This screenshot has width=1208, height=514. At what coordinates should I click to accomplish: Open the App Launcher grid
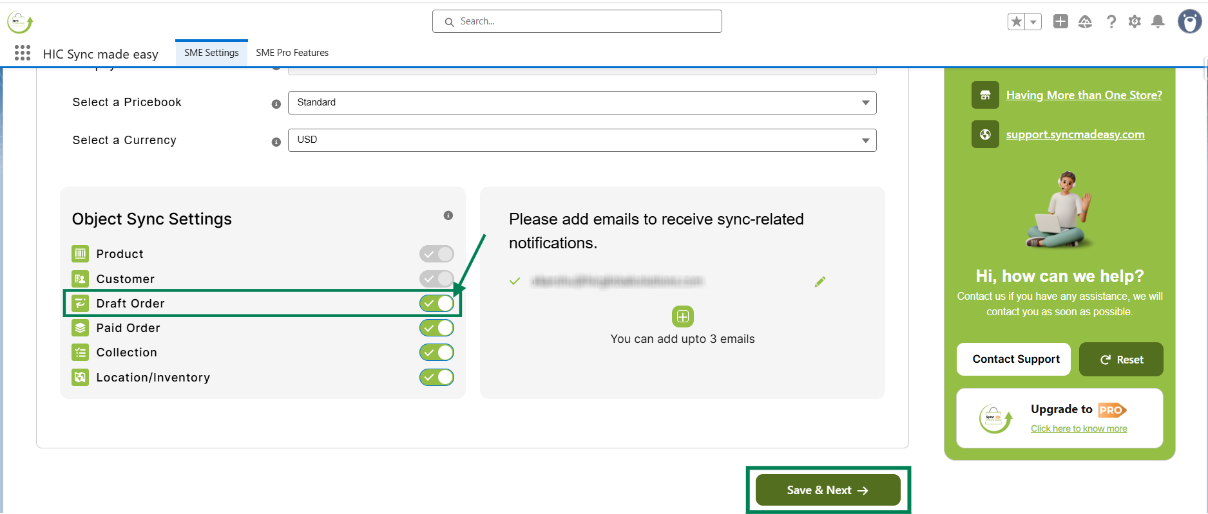(x=22, y=53)
